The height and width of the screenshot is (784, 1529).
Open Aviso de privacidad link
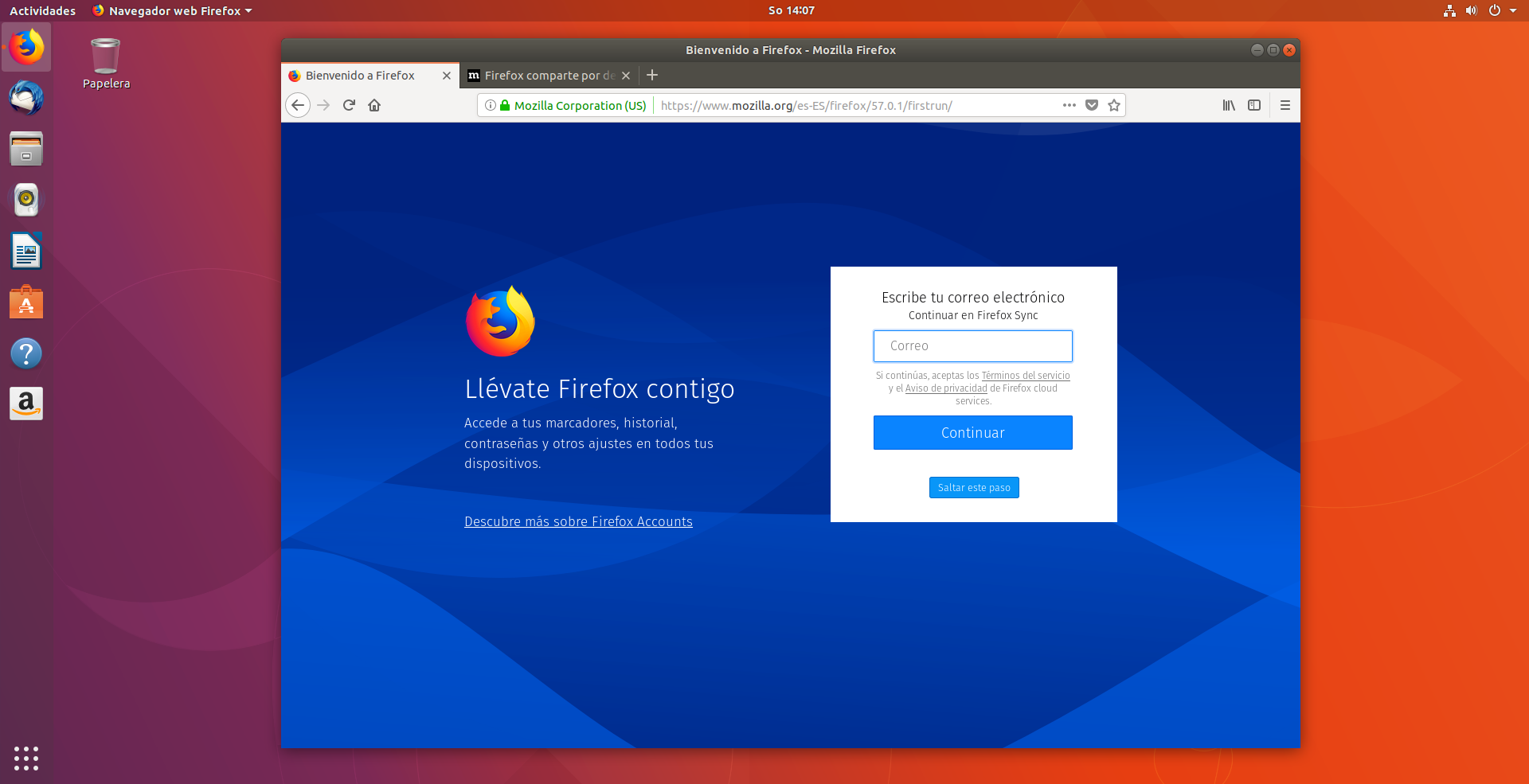coord(946,388)
